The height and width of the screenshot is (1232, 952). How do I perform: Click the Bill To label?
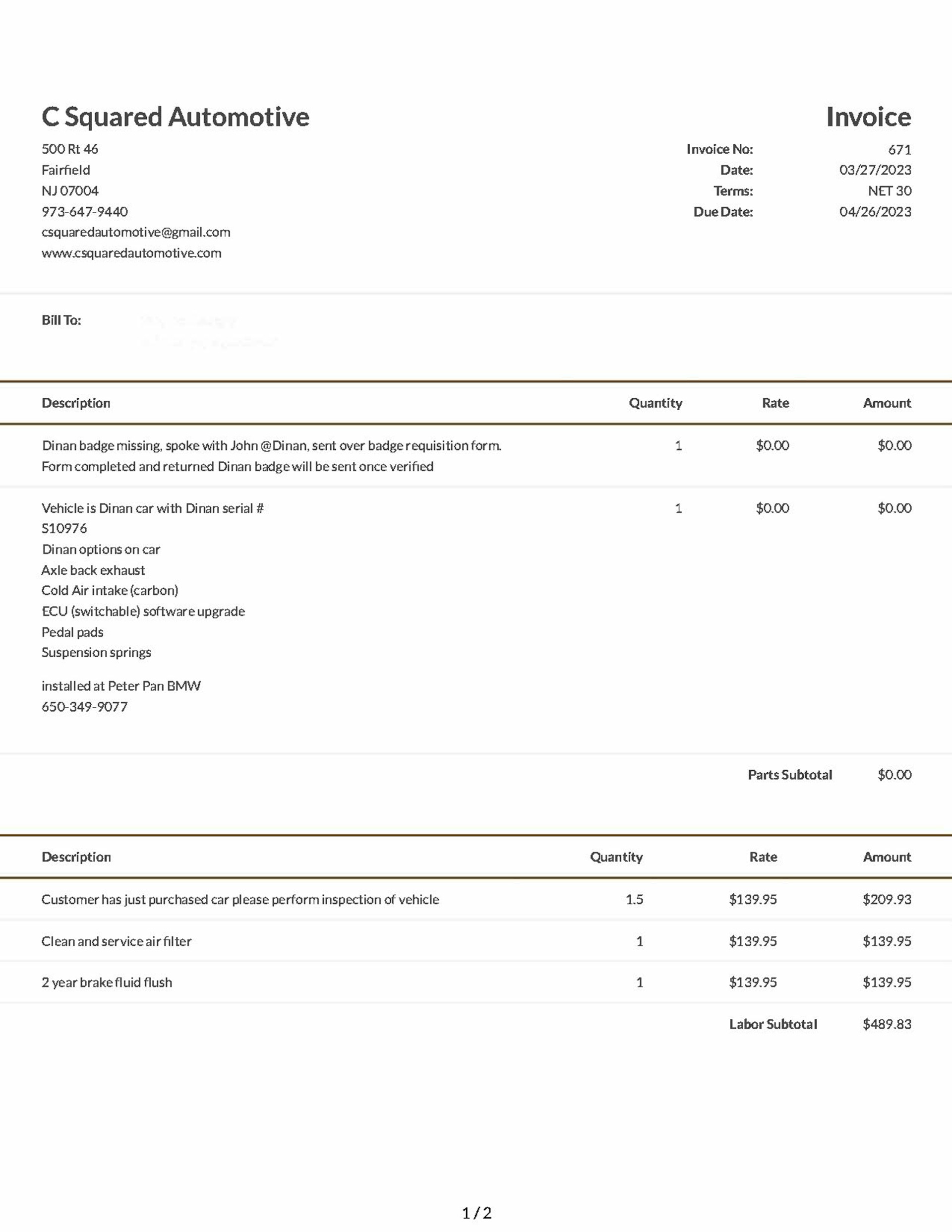(x=61, y=320)
